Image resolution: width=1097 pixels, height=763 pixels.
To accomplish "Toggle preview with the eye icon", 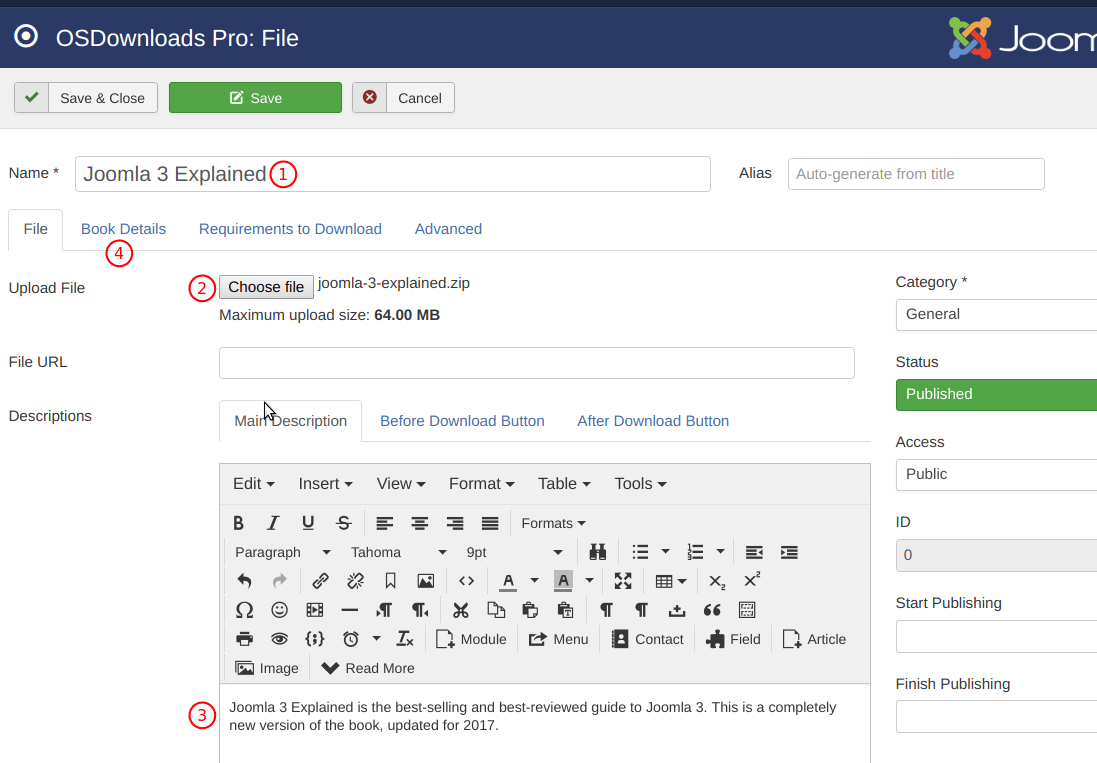I will (x=279, y=639).
